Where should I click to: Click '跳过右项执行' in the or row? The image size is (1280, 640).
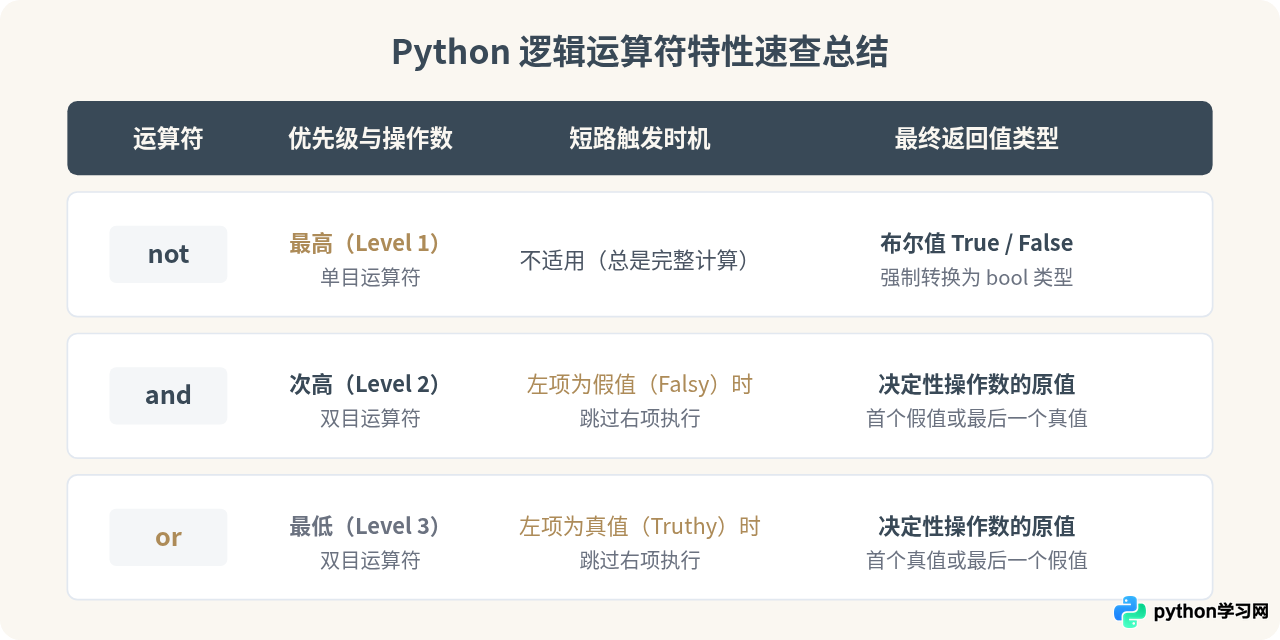[x=640, y=560]
